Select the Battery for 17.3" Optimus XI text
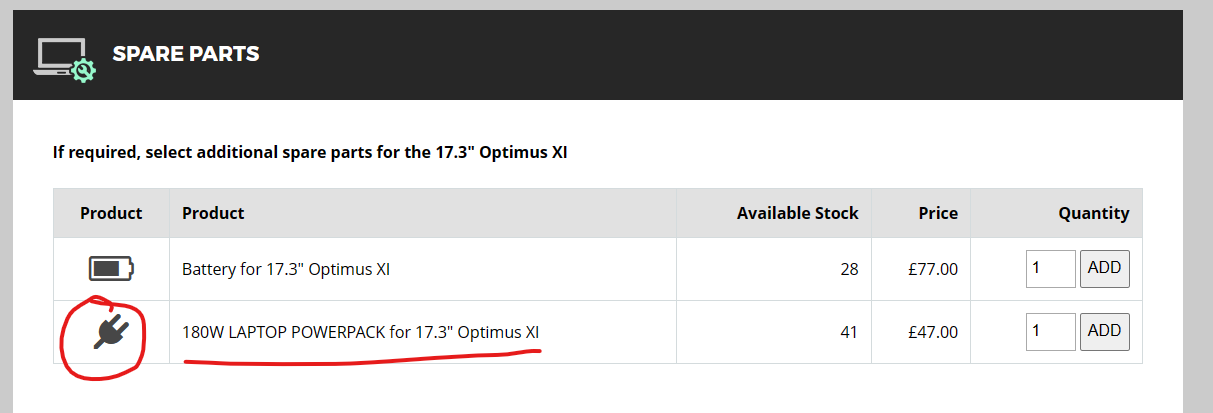 click(x=286, y=269)
